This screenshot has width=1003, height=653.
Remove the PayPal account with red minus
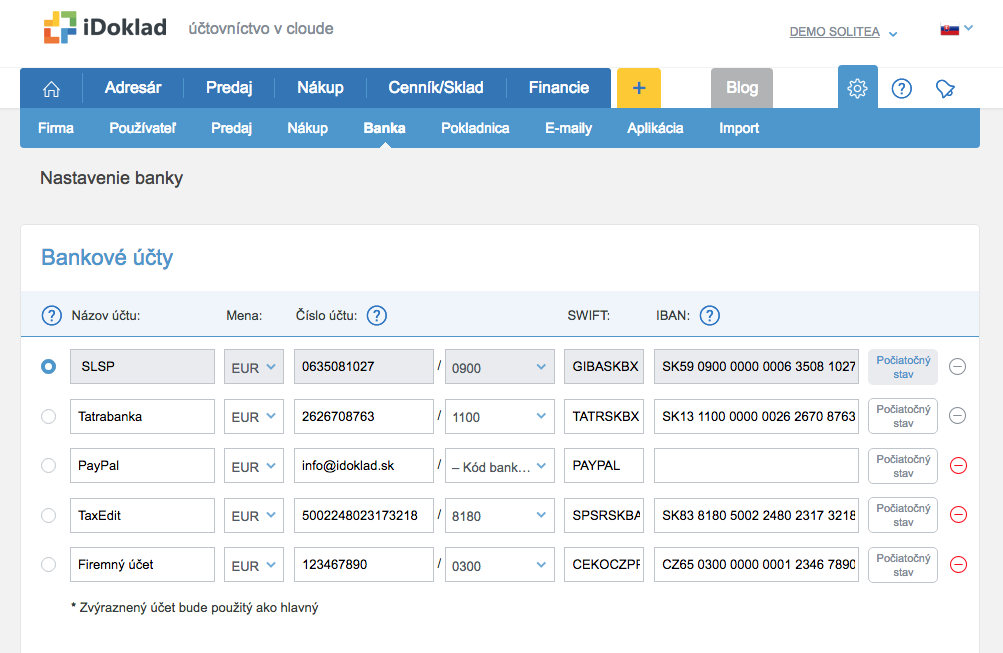click(957, 466)
